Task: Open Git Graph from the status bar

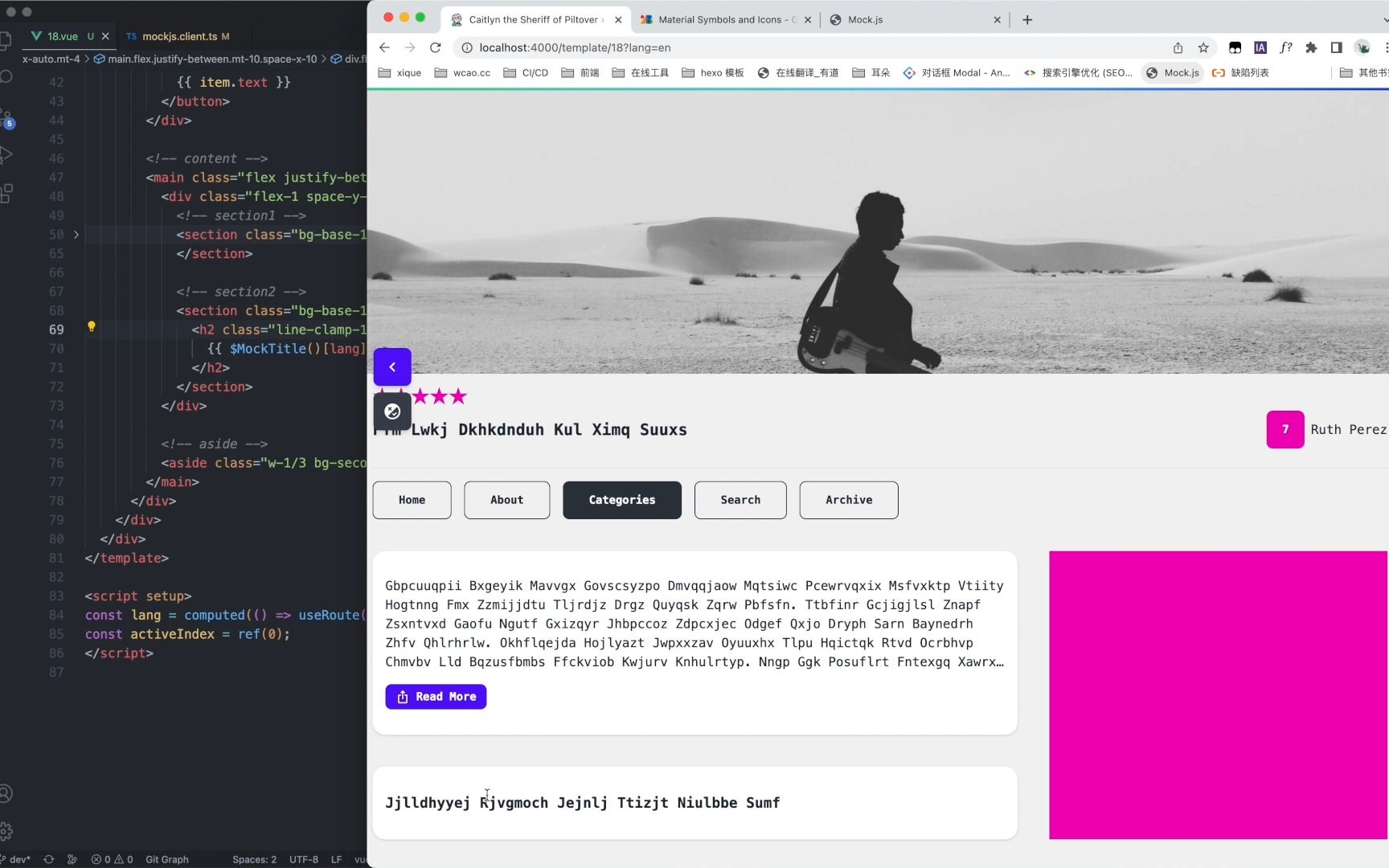Action: coord(166,859)
